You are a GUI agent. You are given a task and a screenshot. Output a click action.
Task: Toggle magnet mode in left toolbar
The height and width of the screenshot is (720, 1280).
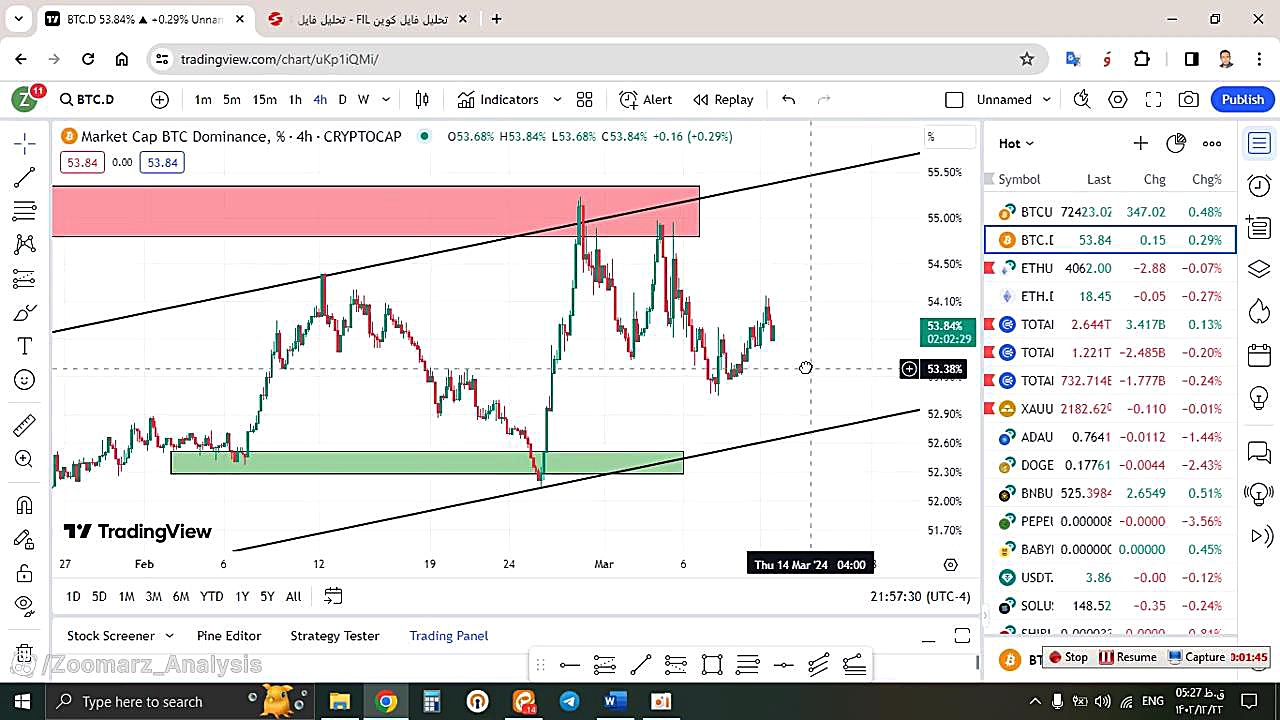[25, 505]
